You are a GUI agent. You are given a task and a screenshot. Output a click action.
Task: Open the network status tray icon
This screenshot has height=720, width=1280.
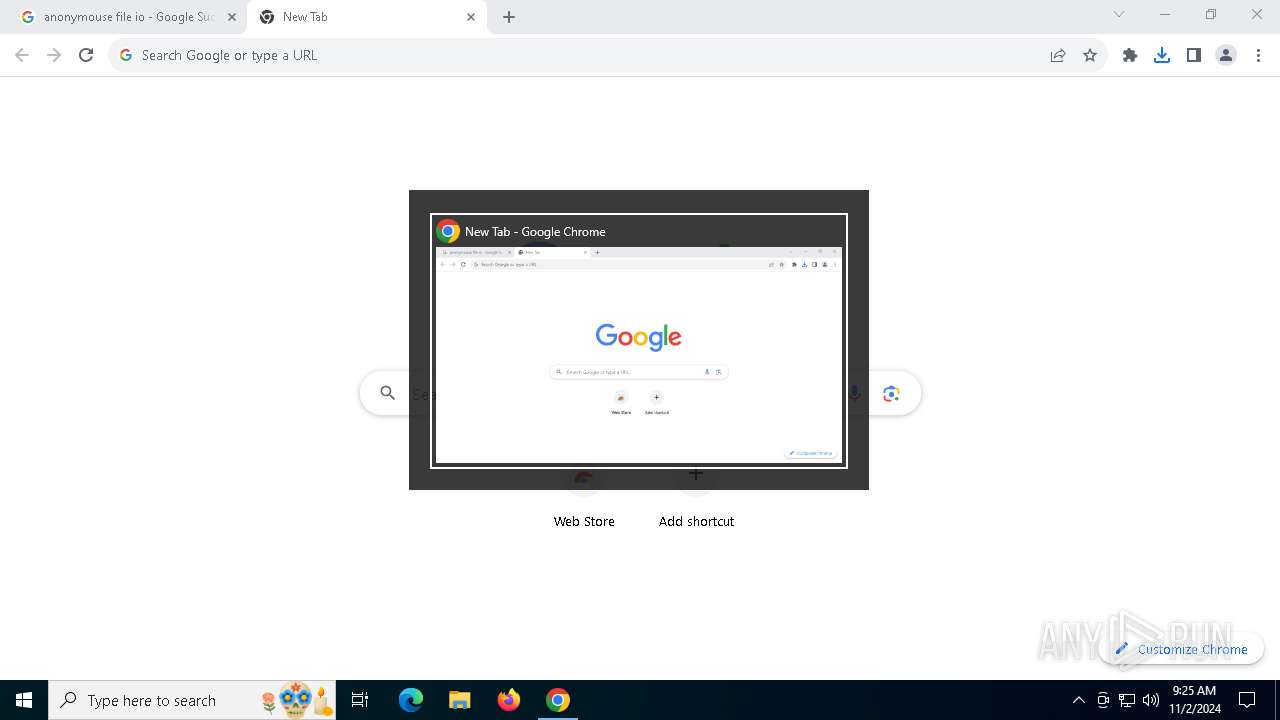click(x=1127, y=700)
